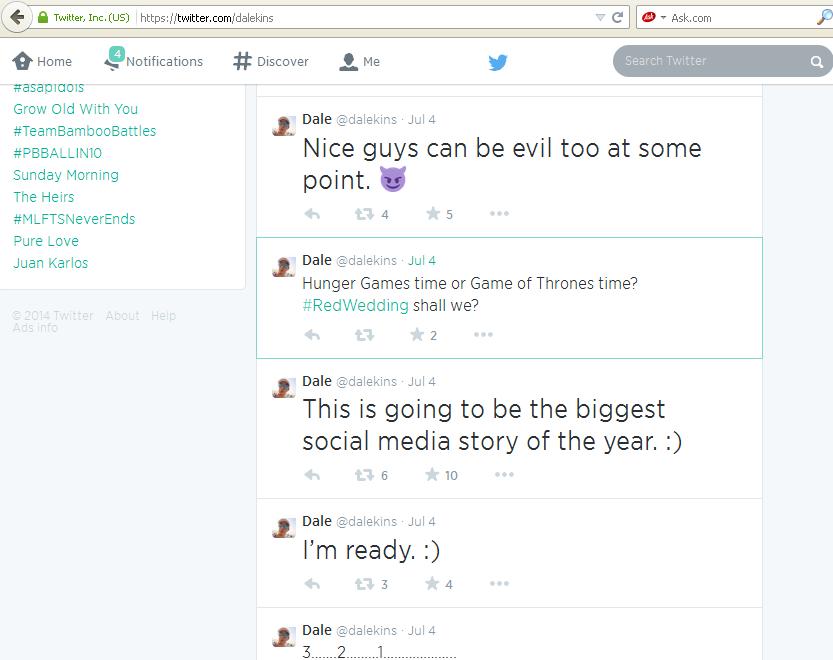Open the Ask.com search engine dropdown
The image size is (833, 660).
point(664,18)
